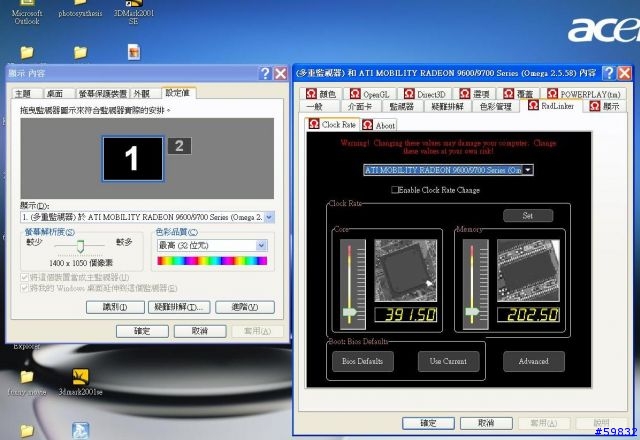The width and height of the screenshot is (640, 440).
Task: Switch to the 覆蓋 tab
Action: (518, 94)
